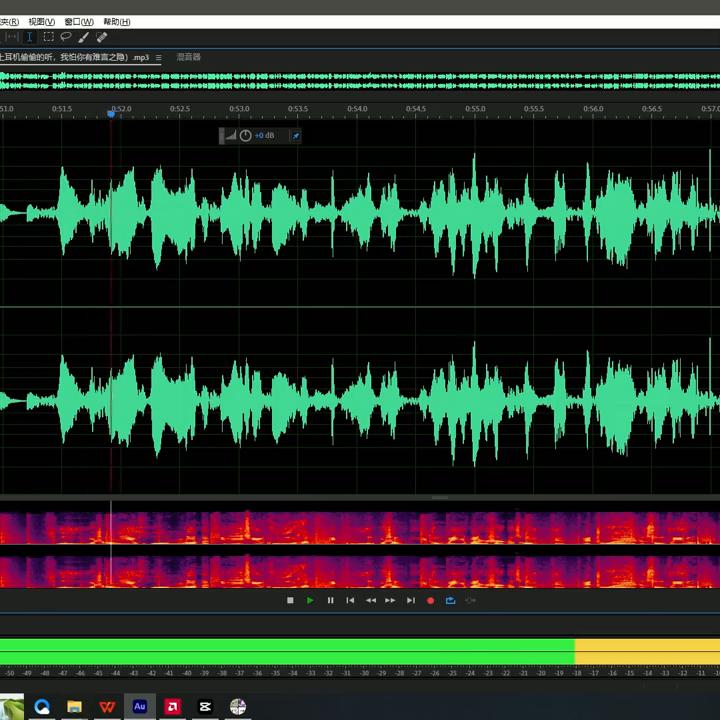Pick the Paintbrush Selection tool
720x720 pixels.
84,37
